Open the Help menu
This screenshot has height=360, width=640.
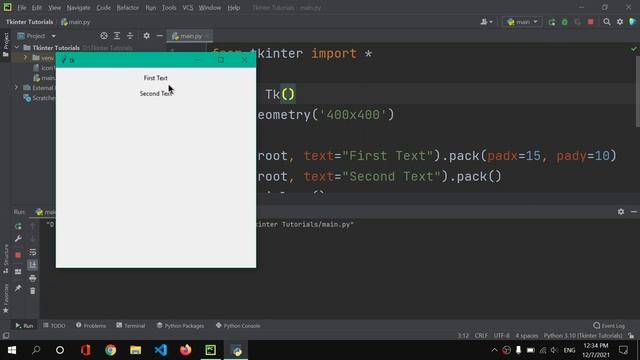tap(233, 8)
